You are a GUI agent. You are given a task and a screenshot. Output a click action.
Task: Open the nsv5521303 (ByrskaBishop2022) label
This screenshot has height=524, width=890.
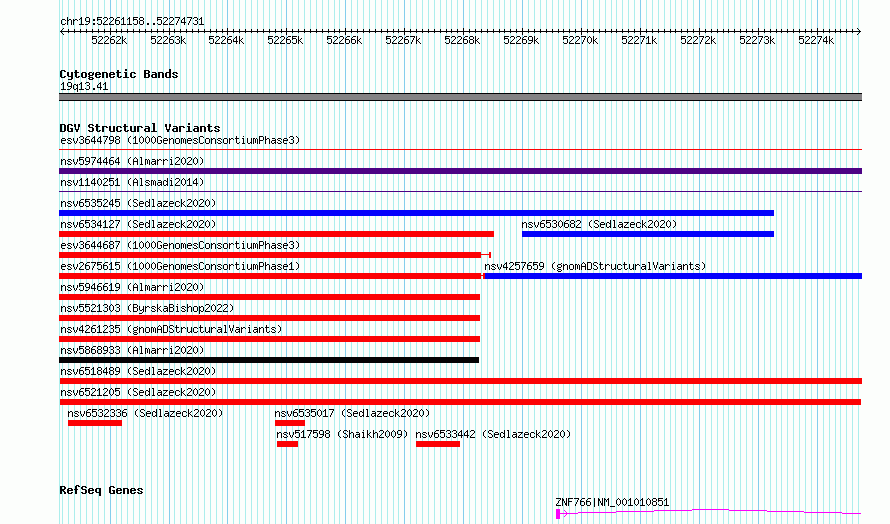tap(147, 308)
